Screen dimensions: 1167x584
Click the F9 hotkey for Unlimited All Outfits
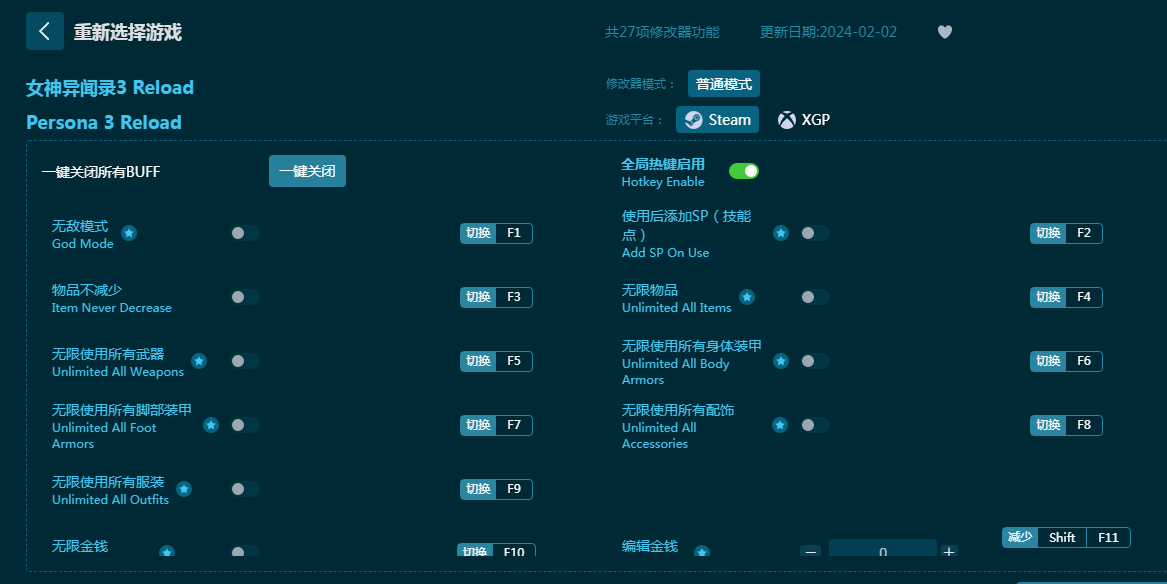coord(496,489)
